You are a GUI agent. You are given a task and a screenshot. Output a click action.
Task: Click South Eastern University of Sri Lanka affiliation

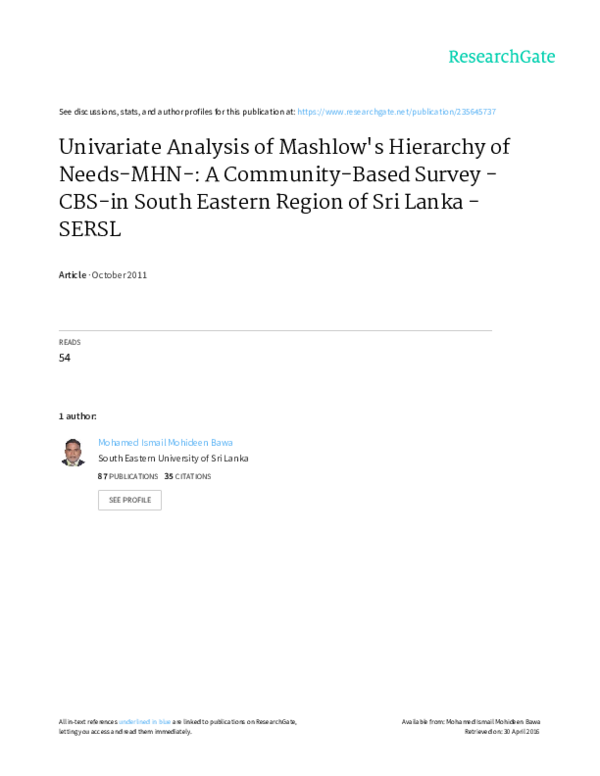[x=173, y=458]
